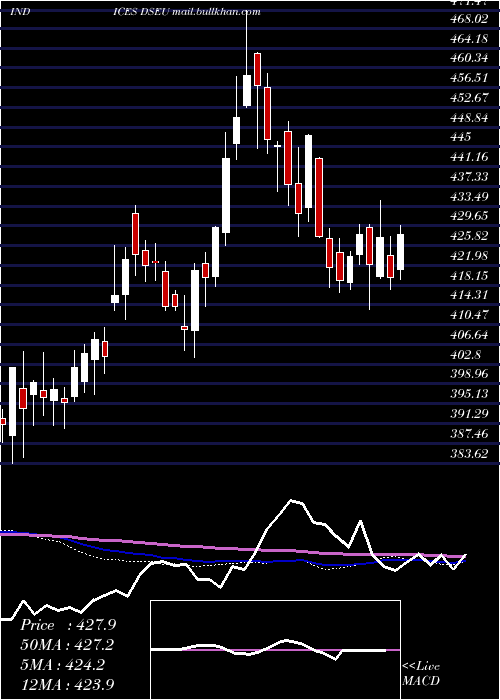Screen dimensions: 500x700
Task: Click the last white candle on the right
Action: point(400,252)
